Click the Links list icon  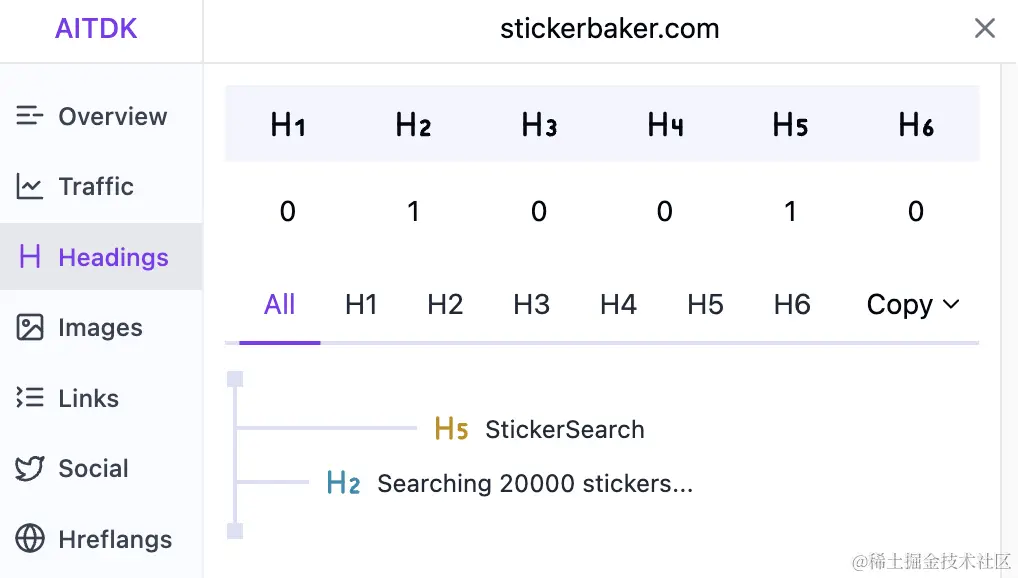(x=30, y=397)
